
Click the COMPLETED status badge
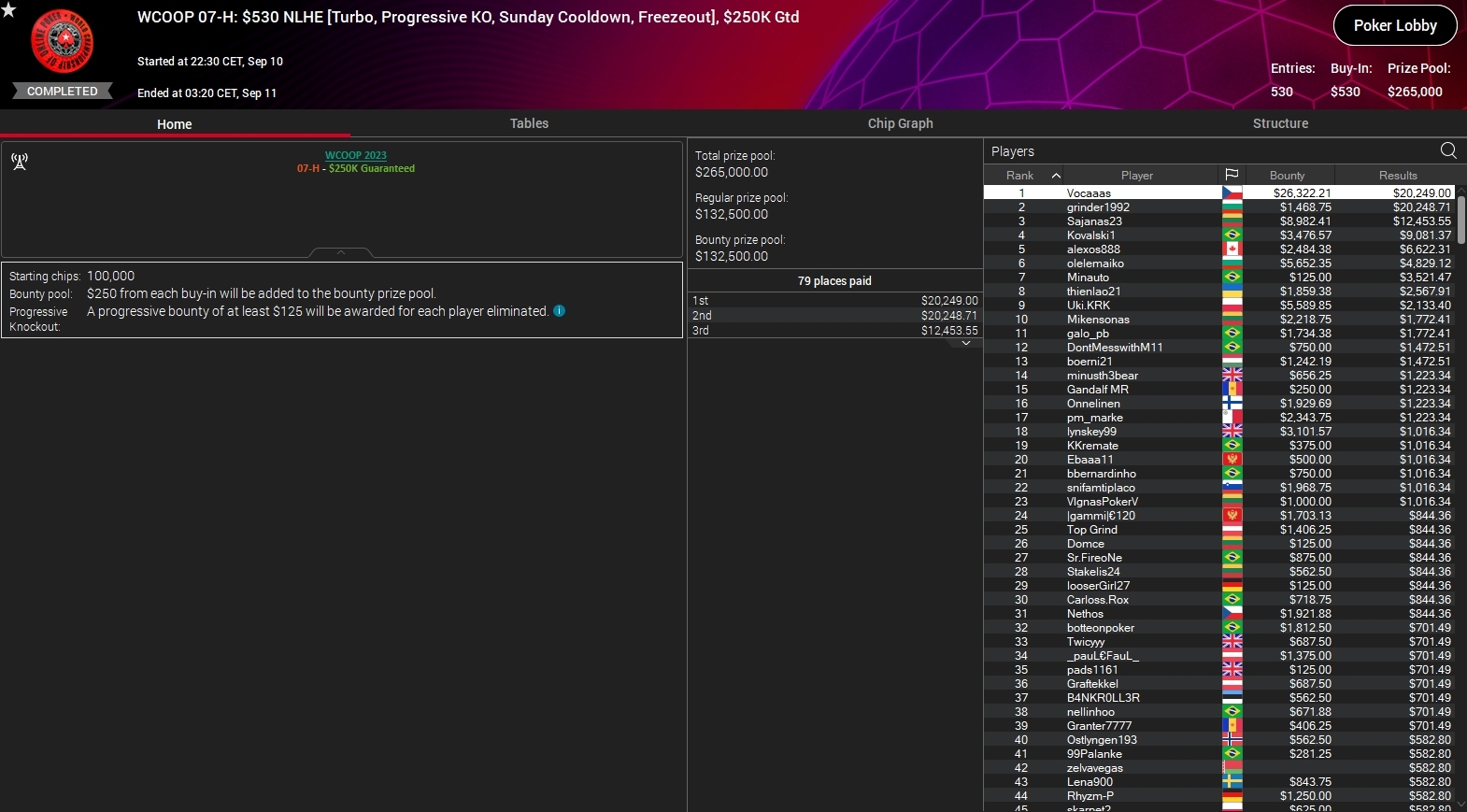(x=63, y=91)
